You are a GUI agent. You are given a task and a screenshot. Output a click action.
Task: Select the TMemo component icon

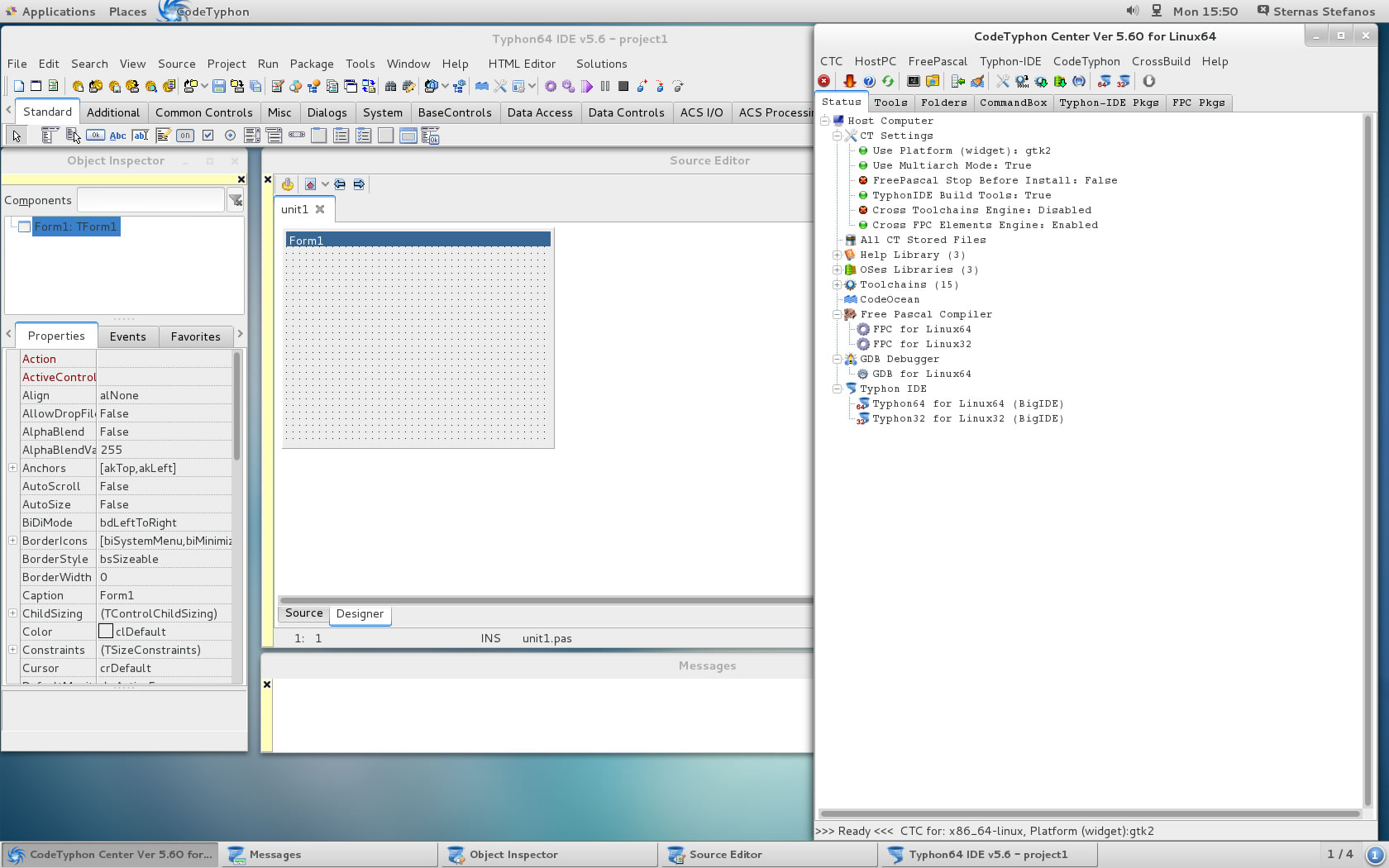163,136
